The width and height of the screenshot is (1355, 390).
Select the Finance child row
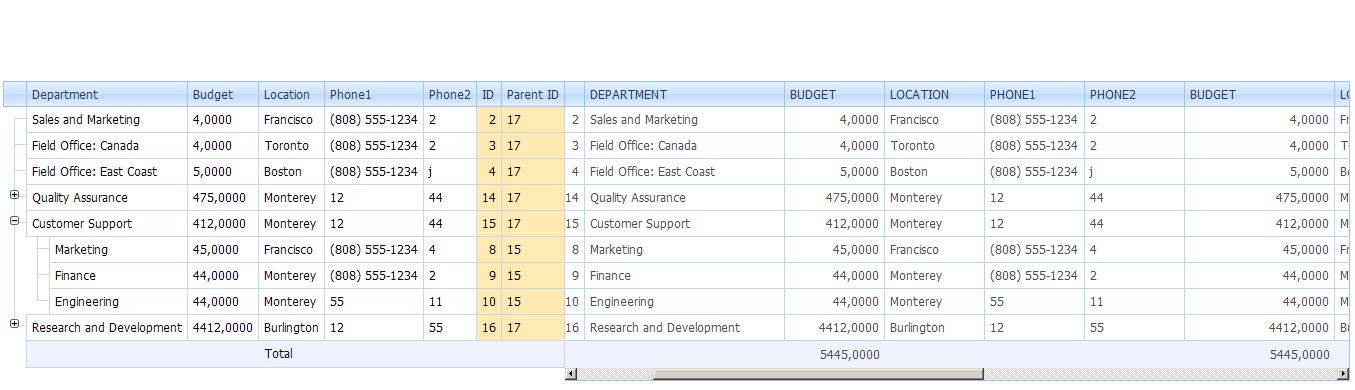click(x=295, y=276)
